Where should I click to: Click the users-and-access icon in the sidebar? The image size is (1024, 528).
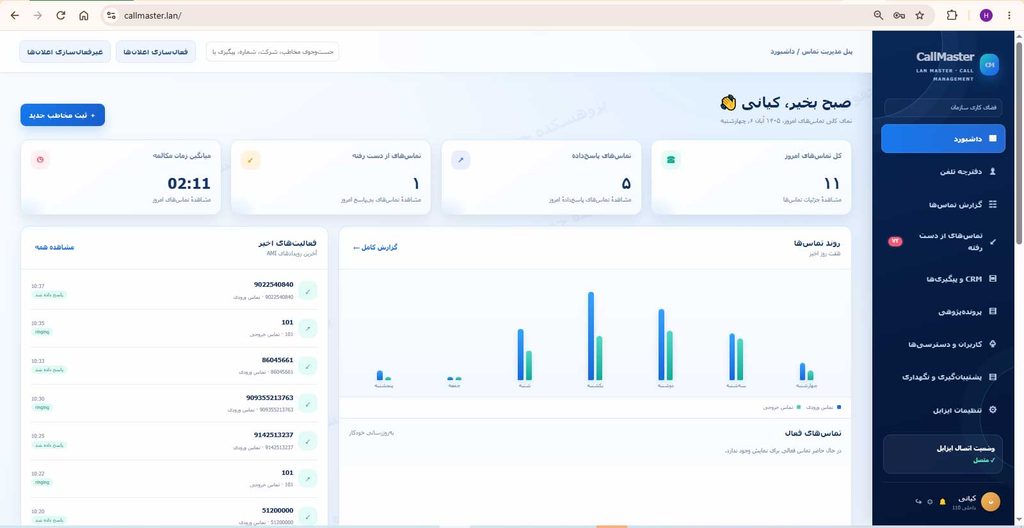pos(993,344)
